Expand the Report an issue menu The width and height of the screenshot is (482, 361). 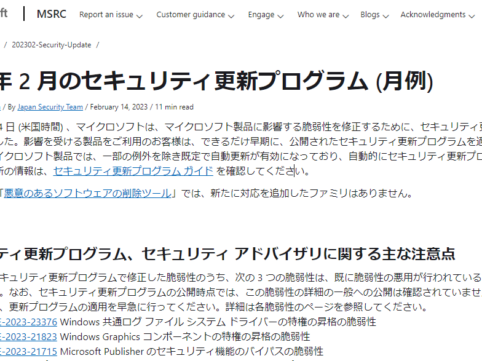(111, 15)
